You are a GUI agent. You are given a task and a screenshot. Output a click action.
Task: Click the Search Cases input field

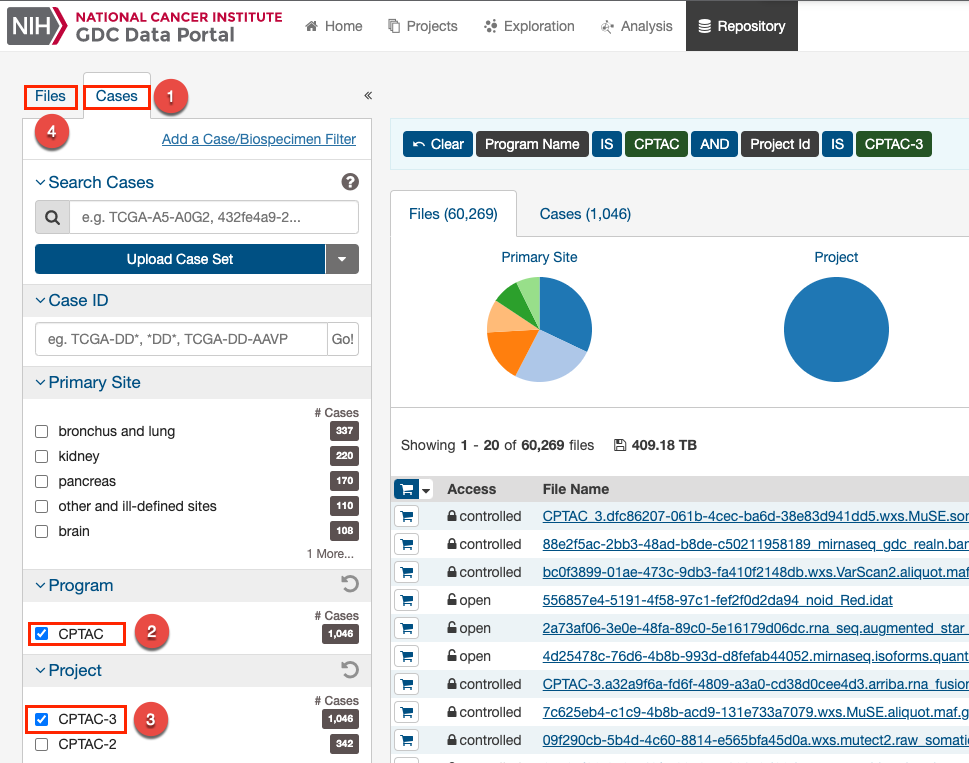[x=214, y=217]
